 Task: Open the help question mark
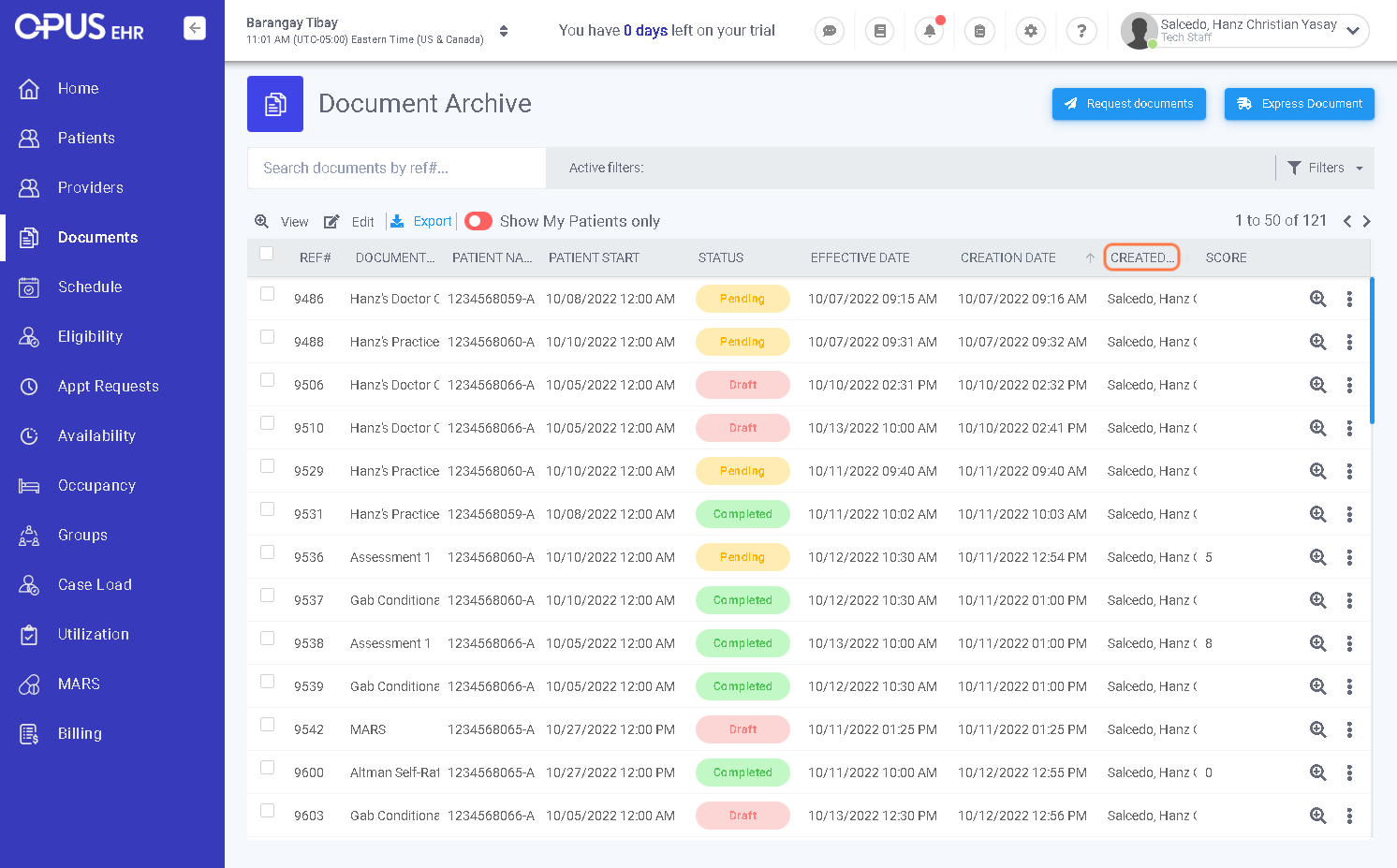pos(1081,31)
